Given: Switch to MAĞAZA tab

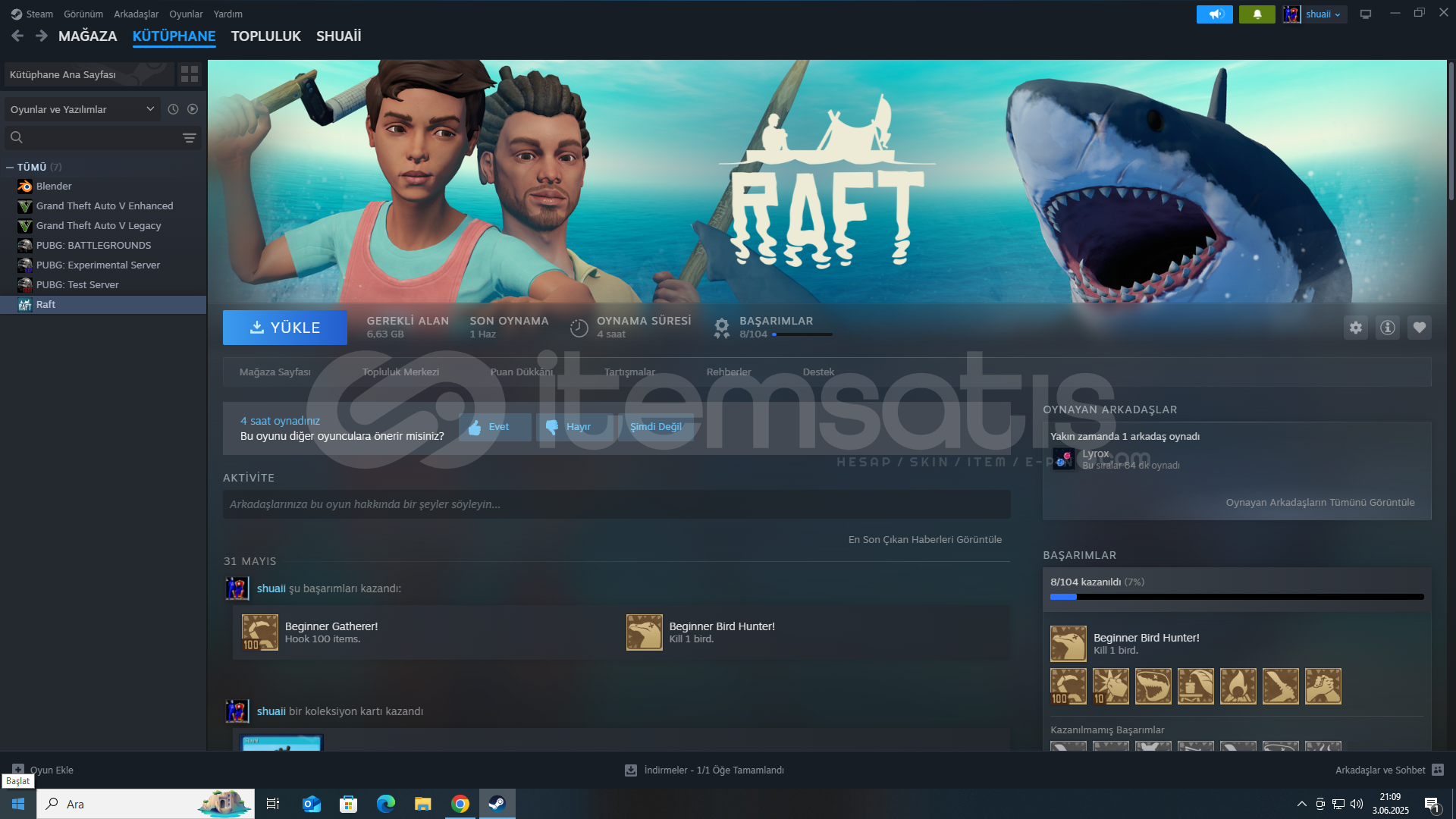Looking at the screenshot, I should point(88,36).
